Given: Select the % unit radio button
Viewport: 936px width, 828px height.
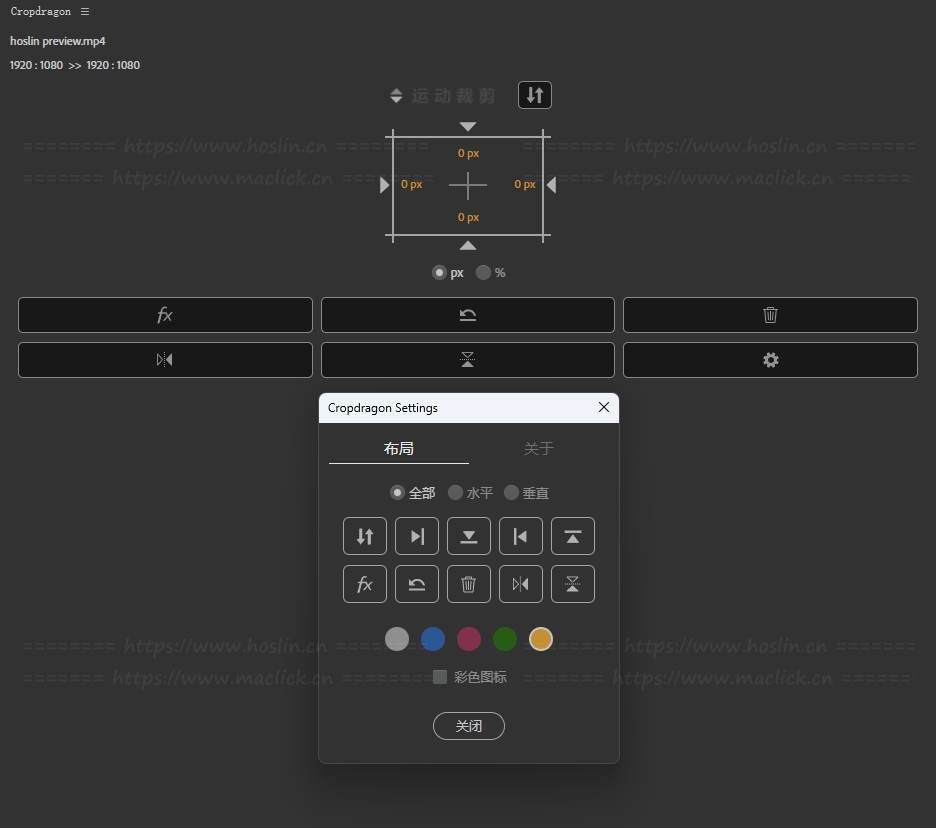Looking at the screenshot, I should [x=483, y=273].
